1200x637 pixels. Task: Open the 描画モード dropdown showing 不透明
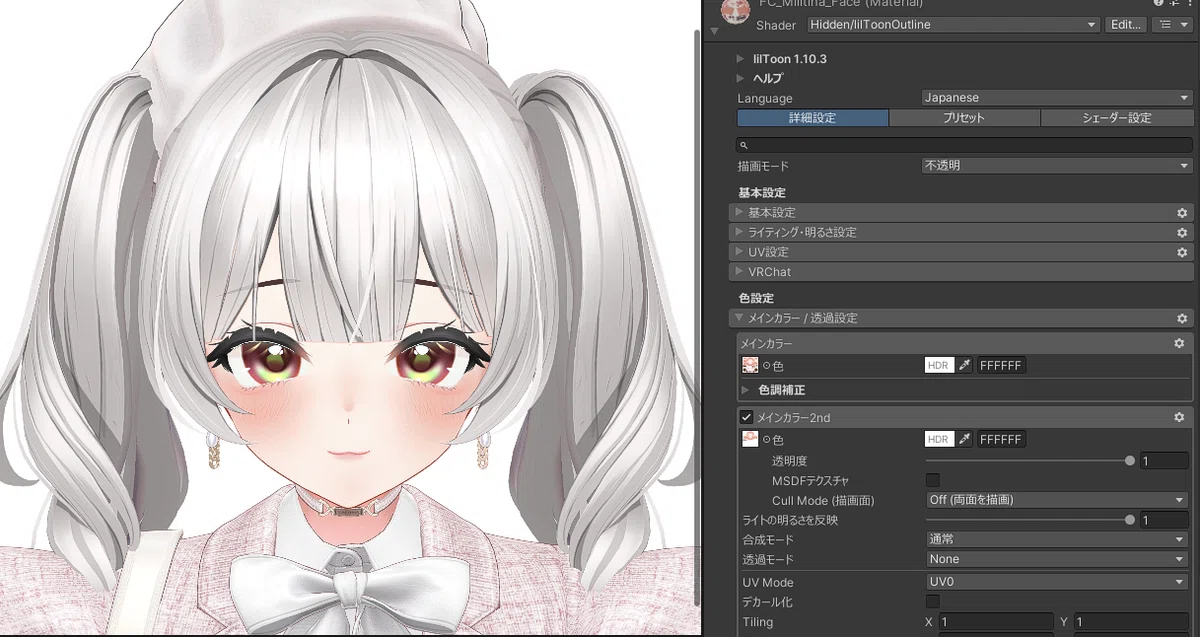[x=1057, y=166]
